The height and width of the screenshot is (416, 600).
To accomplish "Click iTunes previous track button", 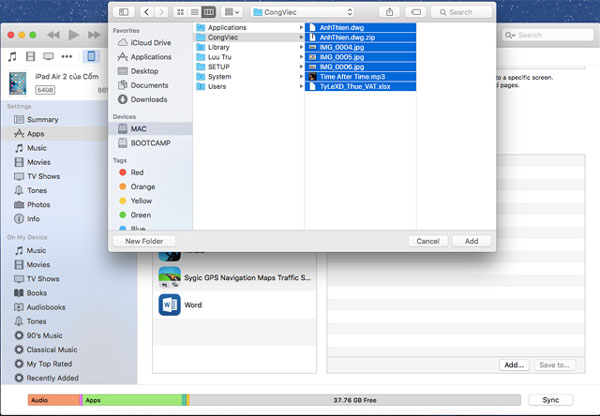I will pyautogui.click(x=53, y=35).
